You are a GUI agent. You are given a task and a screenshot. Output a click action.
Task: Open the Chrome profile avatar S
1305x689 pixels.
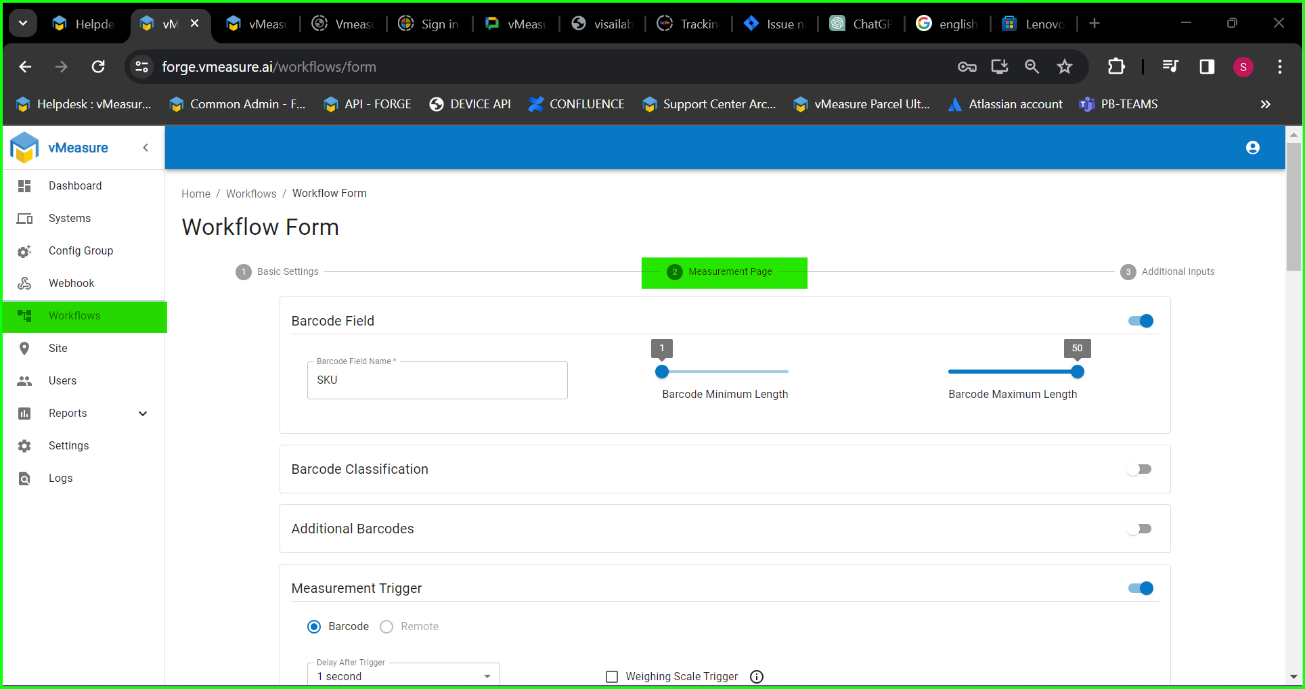point(1243,67)
